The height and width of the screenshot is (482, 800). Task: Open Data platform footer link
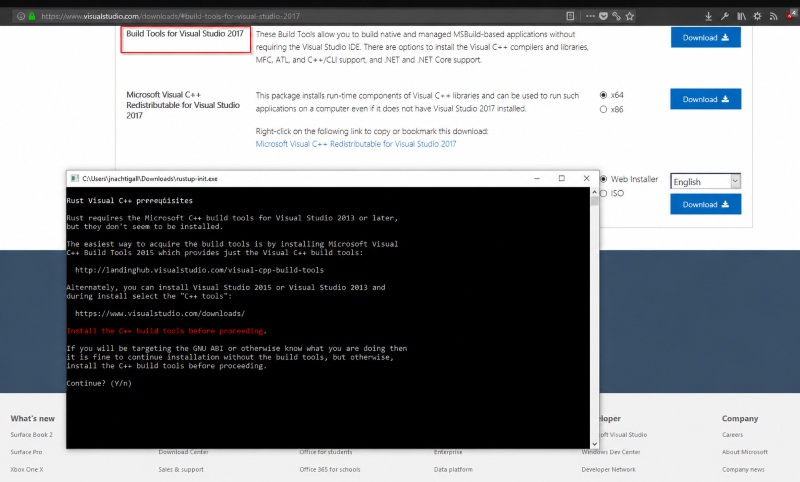click(454, 469)
